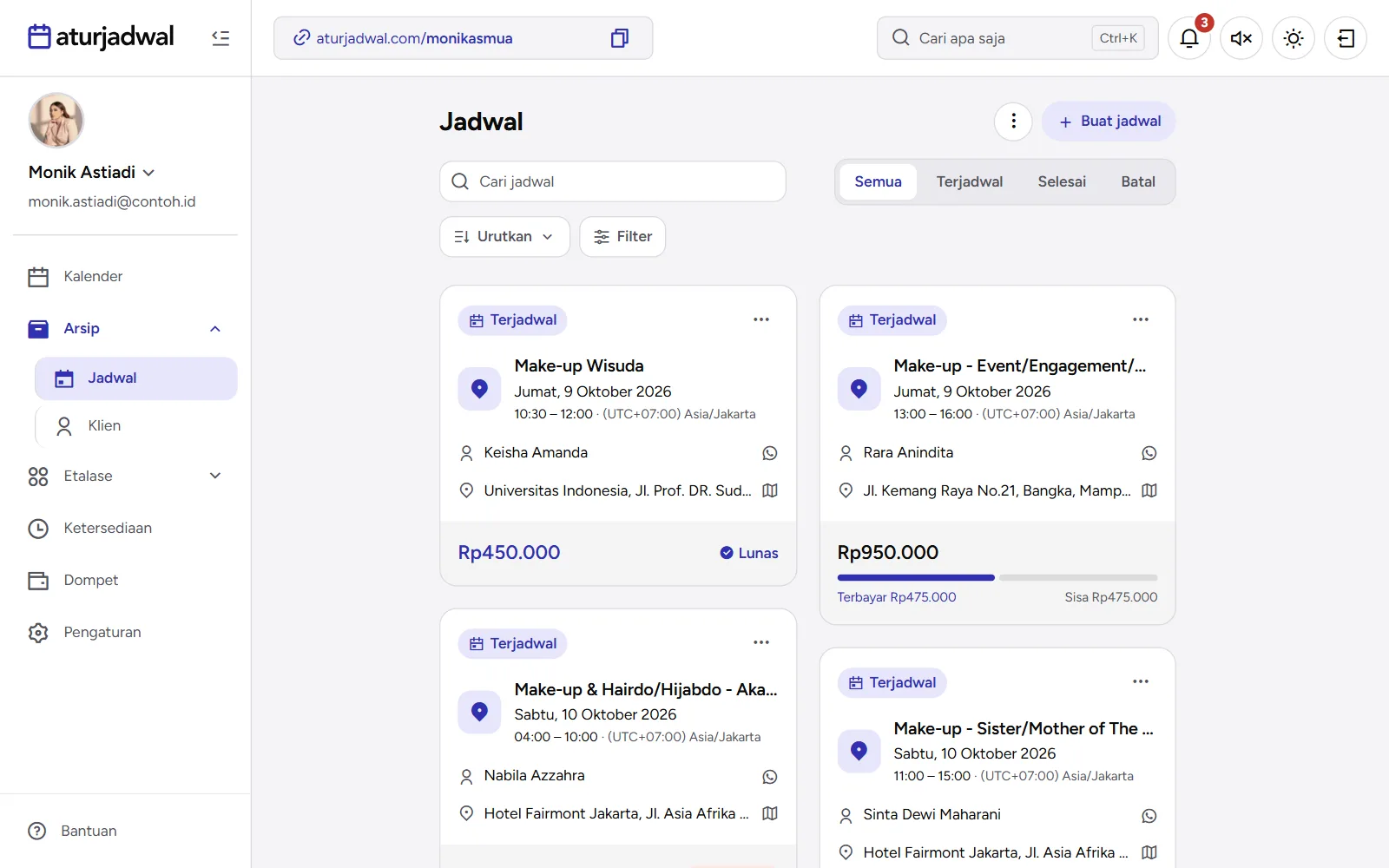The image size is (1389, 868).
Task: Expand the Etalase menu section
Action: pyautogui.click(x=215, y=476)
